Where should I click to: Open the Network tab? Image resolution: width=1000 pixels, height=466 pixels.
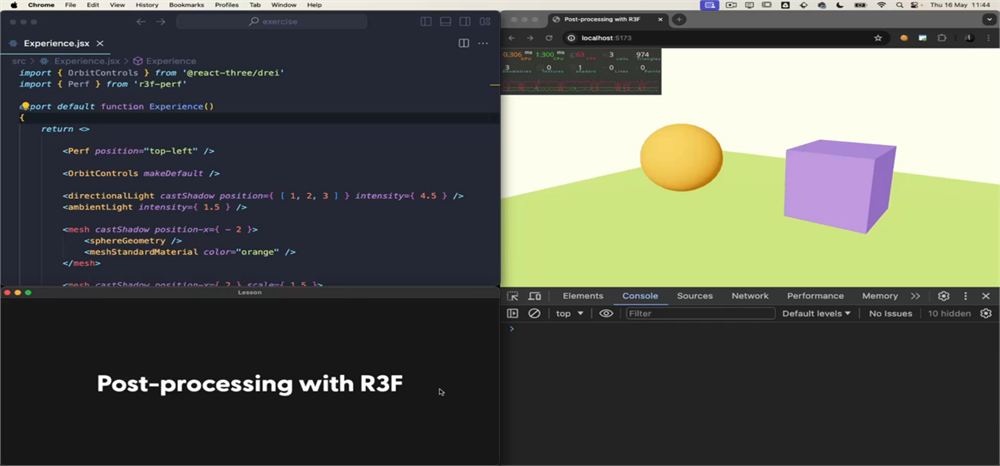750,296
